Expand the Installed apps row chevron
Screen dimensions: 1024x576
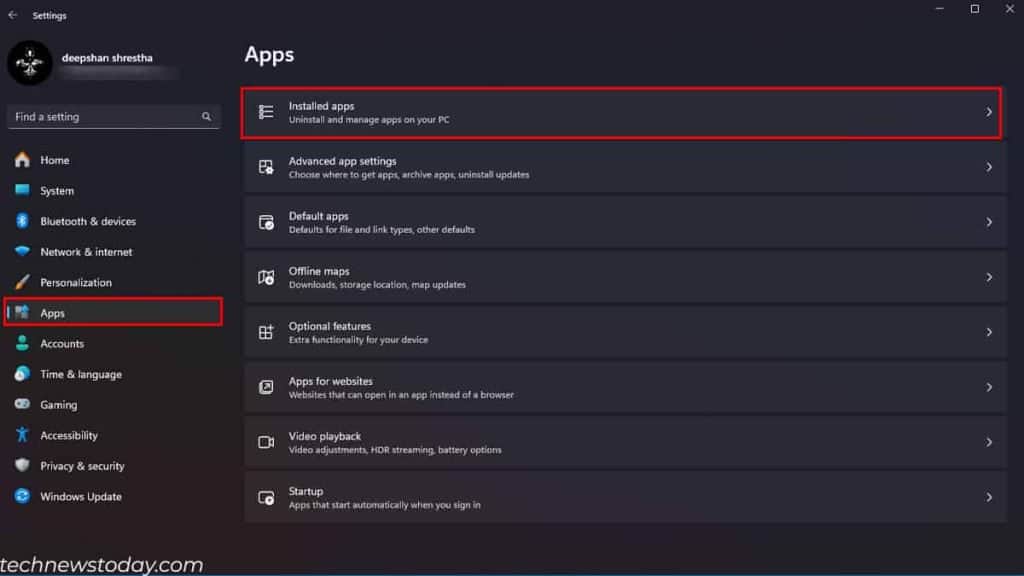[990, 112]
